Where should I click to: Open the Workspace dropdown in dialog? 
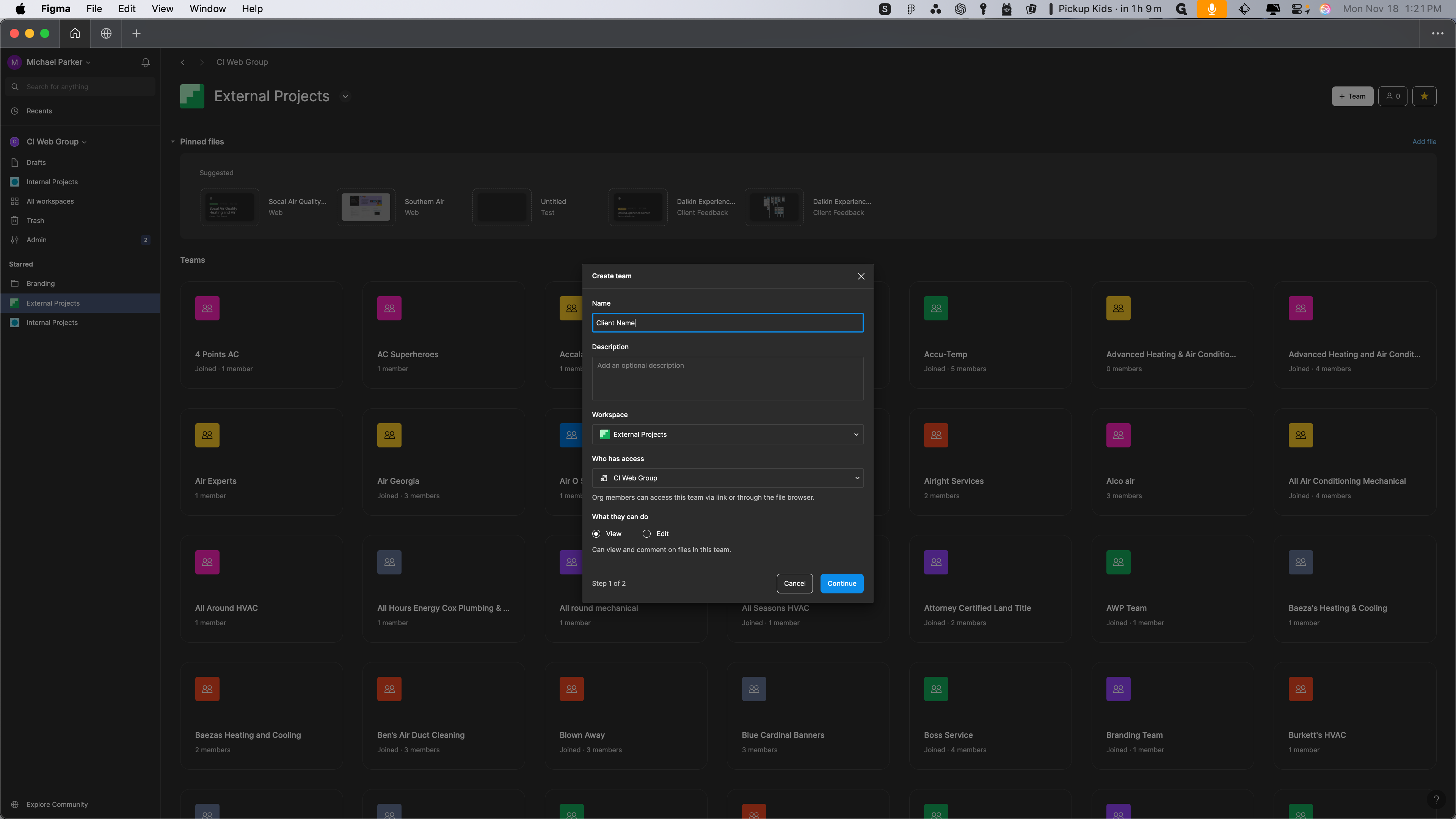728,434
